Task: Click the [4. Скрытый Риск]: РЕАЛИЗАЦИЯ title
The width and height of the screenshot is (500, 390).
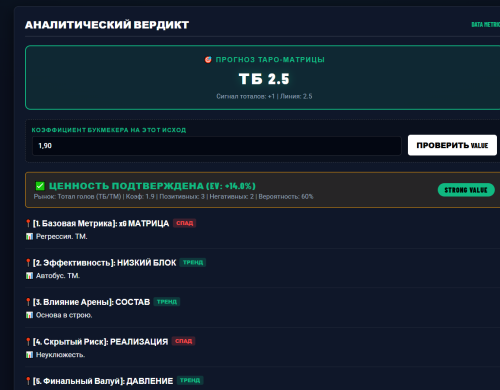Action: pyautogui.click(x=100, y=342)
